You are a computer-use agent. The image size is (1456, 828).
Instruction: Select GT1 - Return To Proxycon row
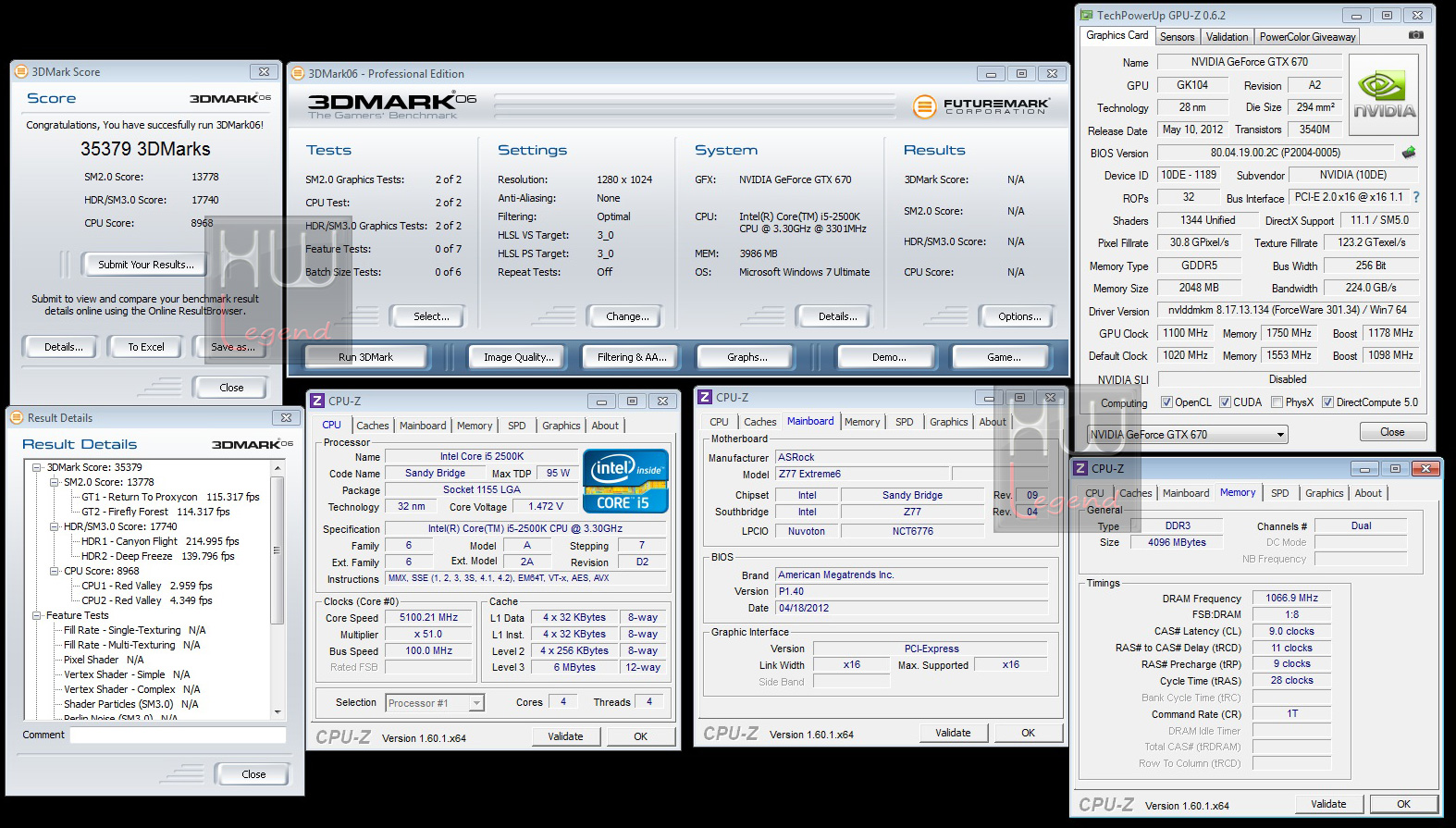(169, 497)
